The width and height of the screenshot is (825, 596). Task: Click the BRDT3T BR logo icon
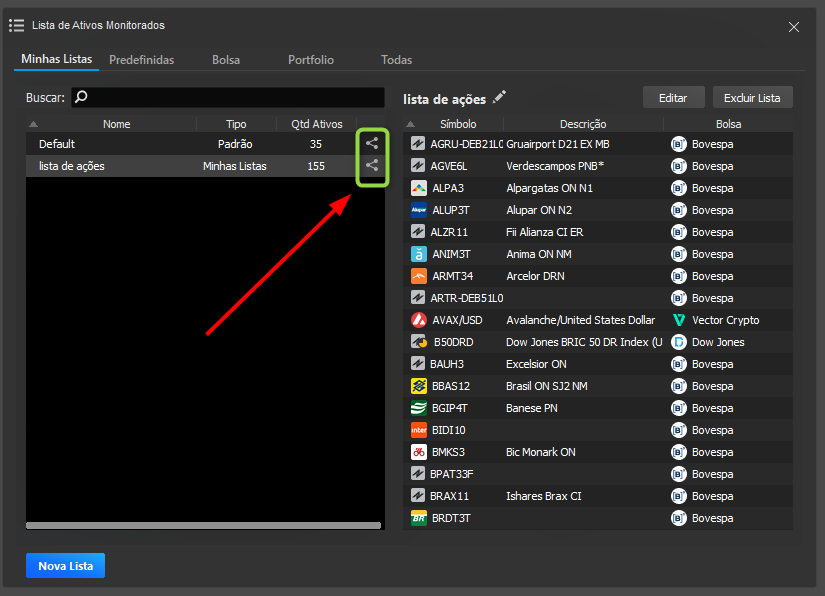418,518
